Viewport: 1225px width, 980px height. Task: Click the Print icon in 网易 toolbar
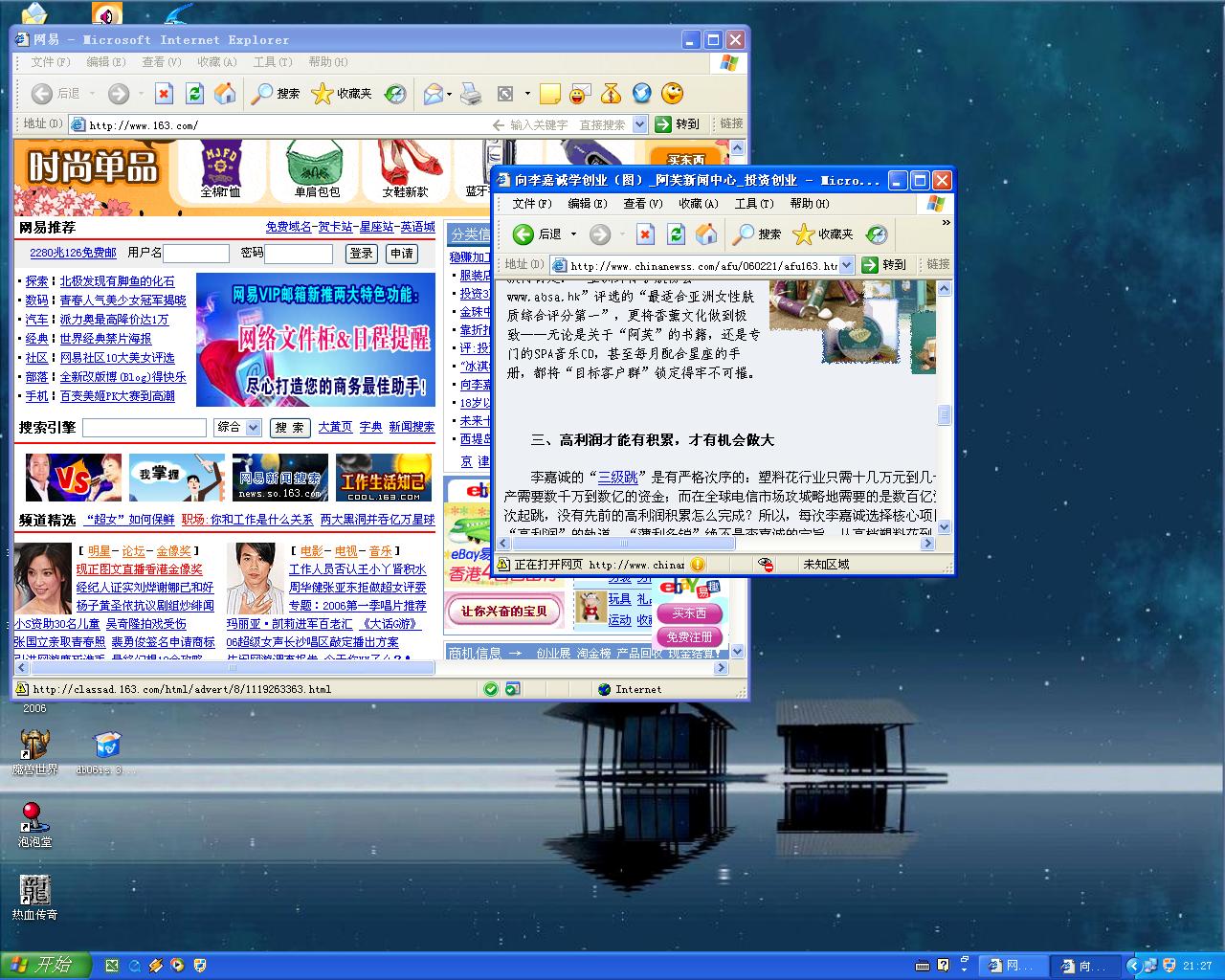(x=470, y=94)
